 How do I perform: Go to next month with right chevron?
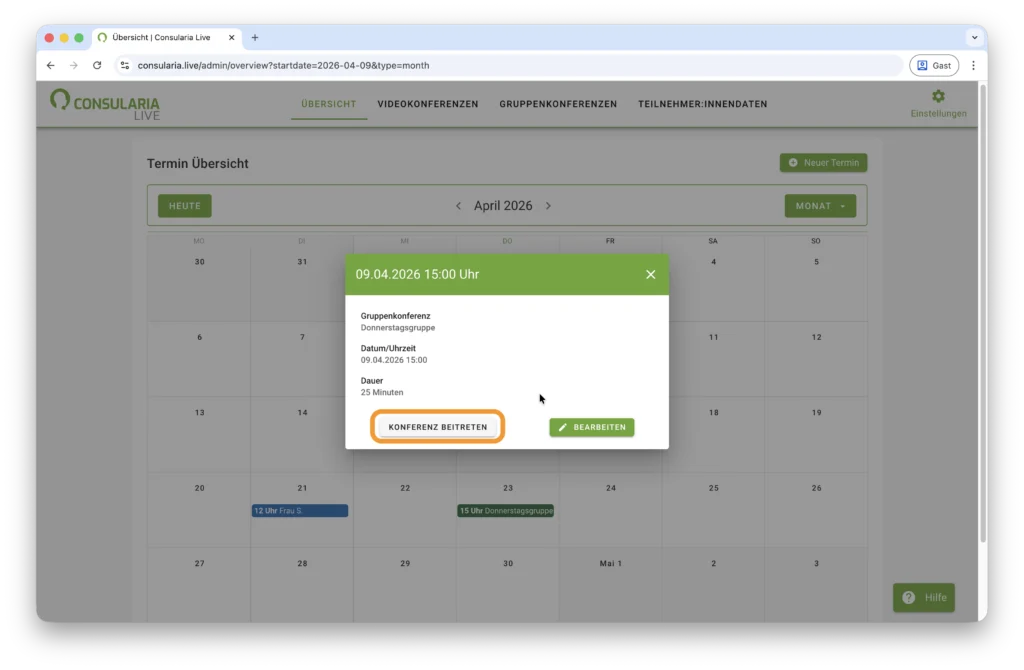tap(548, 206)
